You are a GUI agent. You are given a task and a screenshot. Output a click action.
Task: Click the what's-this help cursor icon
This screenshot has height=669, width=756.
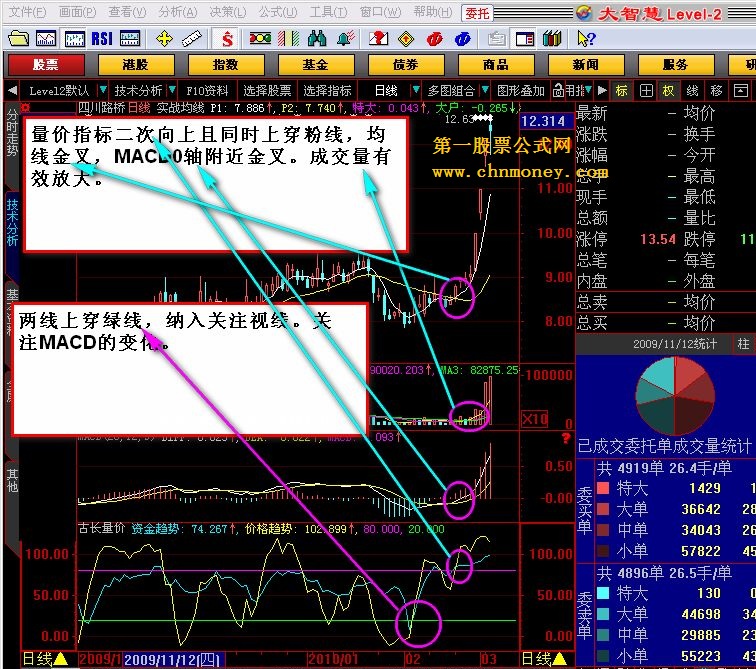point(586,39)
